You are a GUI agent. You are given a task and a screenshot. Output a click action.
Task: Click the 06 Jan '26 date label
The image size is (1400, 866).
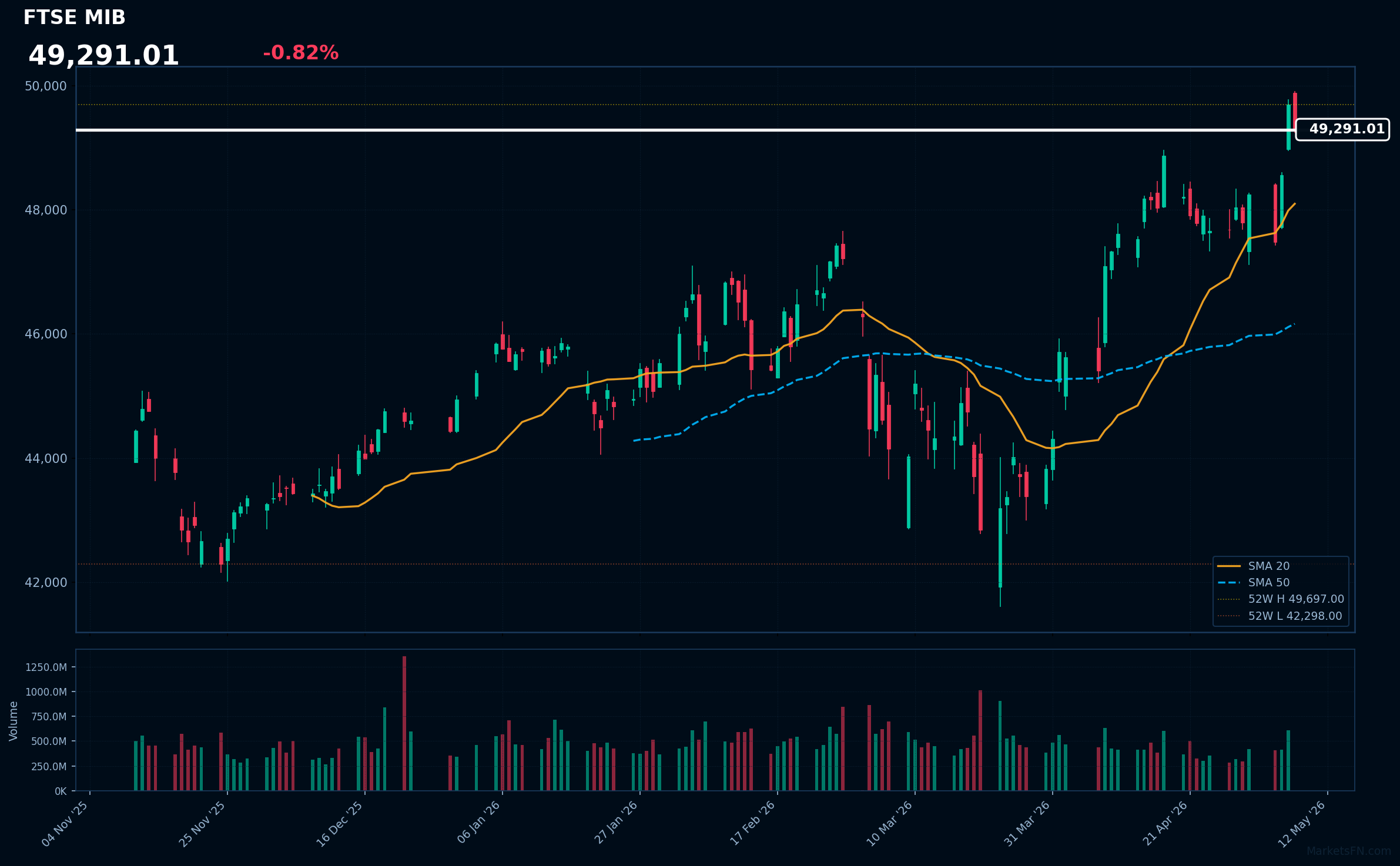(x=478, y=823)
